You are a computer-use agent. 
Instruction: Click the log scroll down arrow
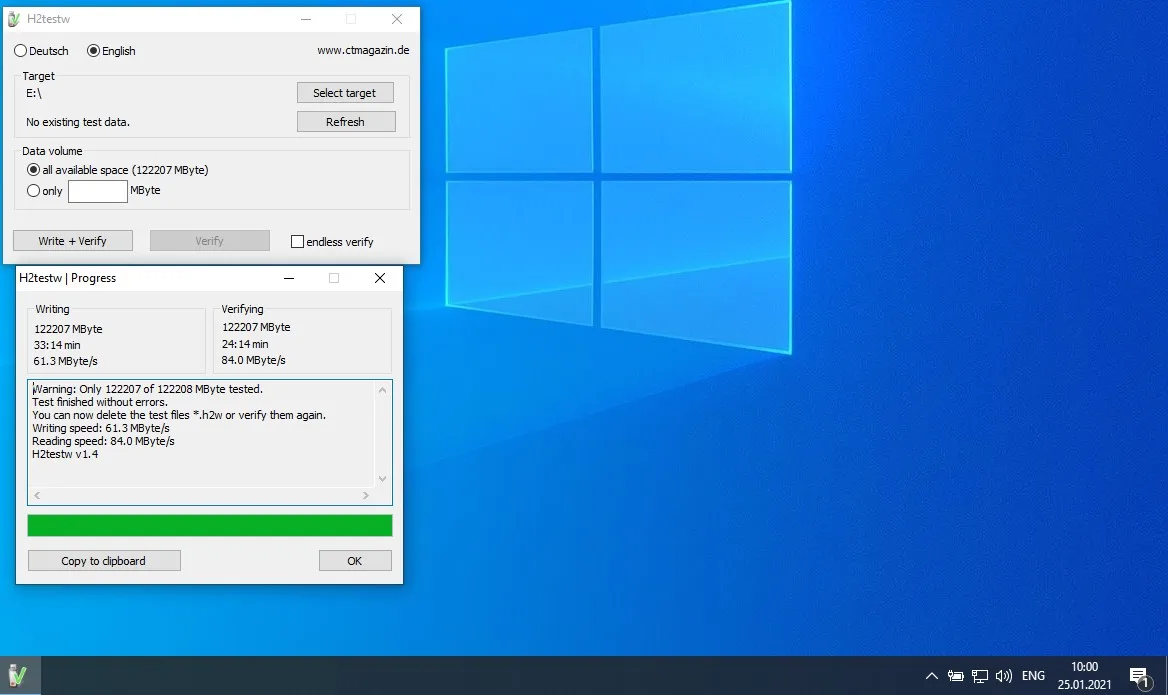(383, 479)
